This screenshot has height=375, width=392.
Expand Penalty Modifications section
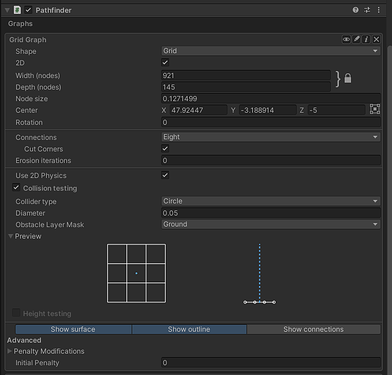[x=10, y=351]
